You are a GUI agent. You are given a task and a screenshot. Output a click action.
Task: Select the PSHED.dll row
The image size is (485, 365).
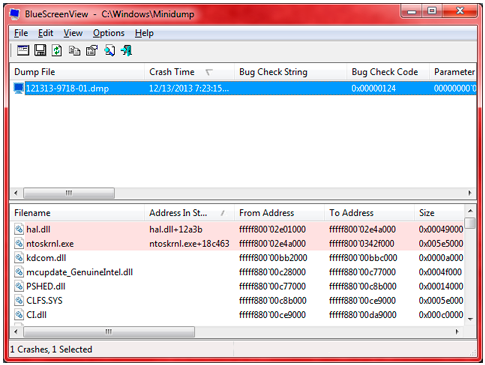pos(237,286)
